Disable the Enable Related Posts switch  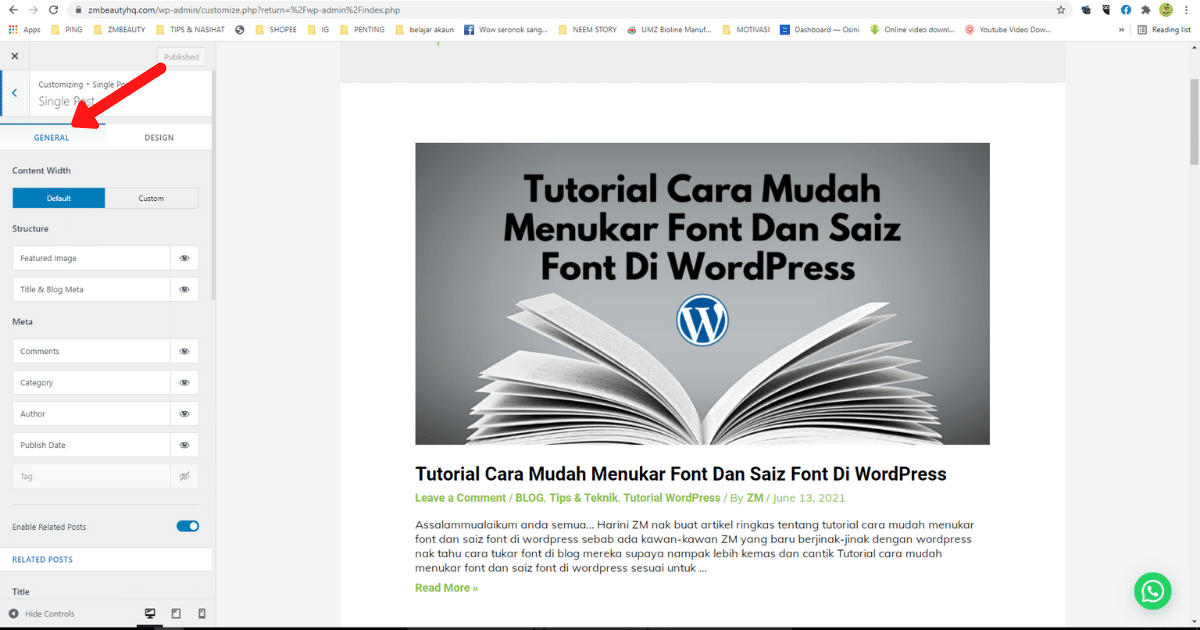point(188,526)
